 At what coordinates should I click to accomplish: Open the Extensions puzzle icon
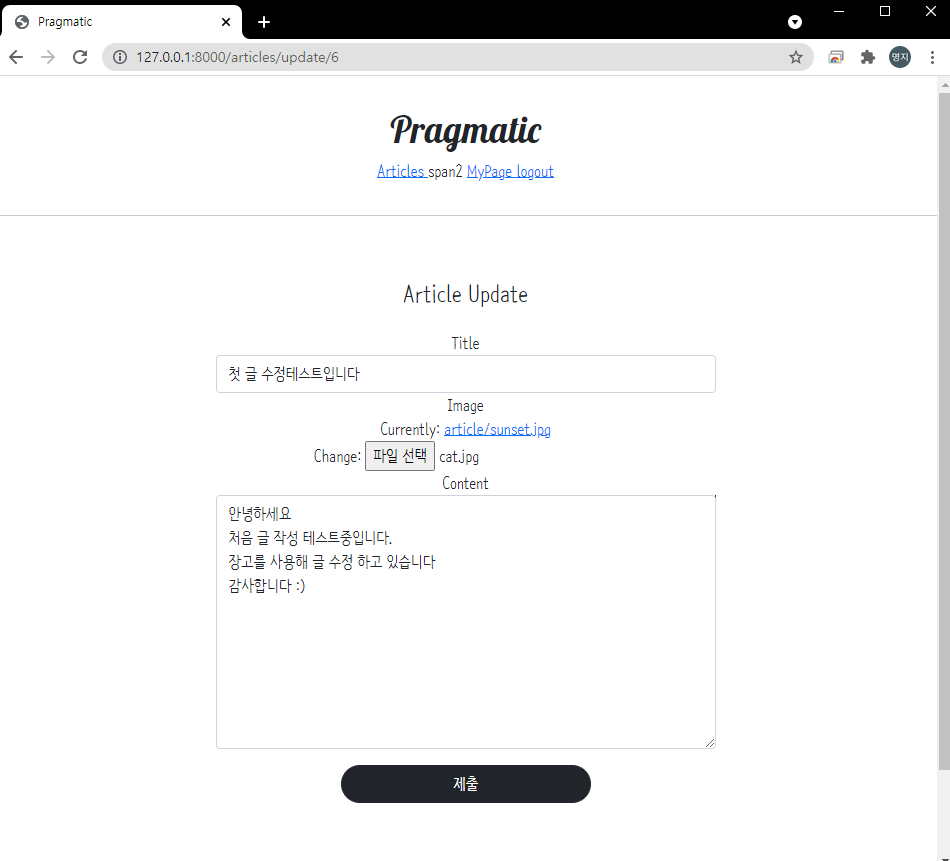(868, 57)
